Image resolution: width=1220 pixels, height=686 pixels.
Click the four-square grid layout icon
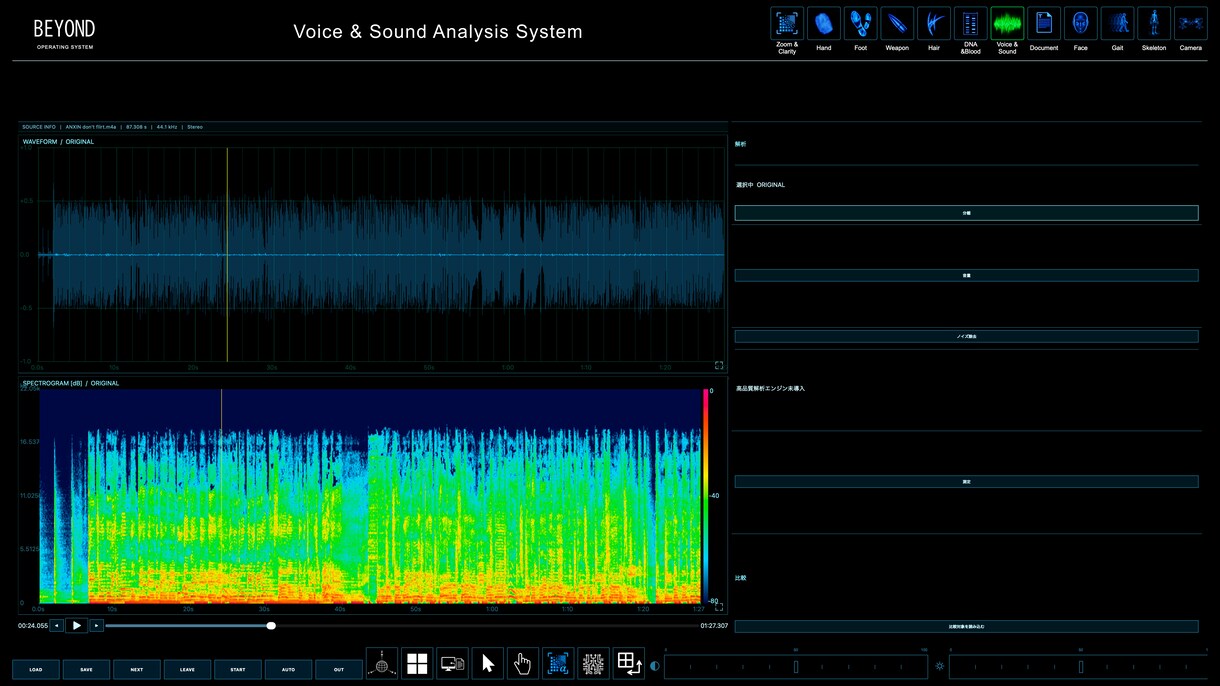pos(417,664)
